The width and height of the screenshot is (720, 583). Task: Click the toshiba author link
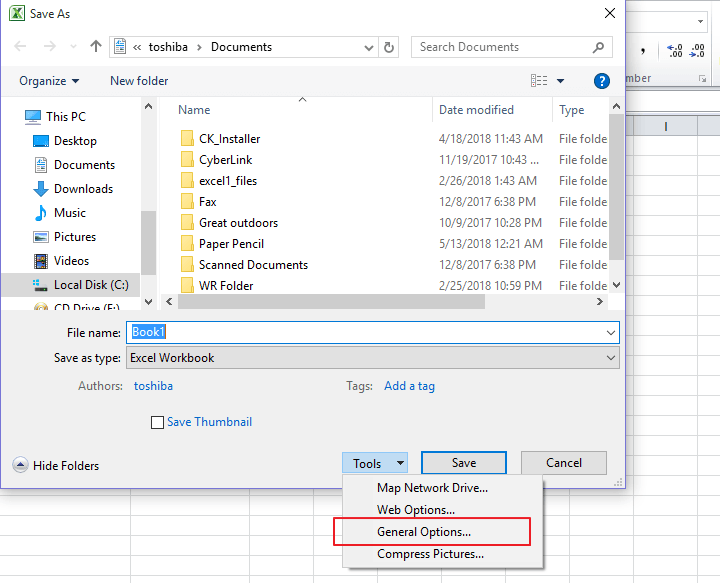point(153,386)
